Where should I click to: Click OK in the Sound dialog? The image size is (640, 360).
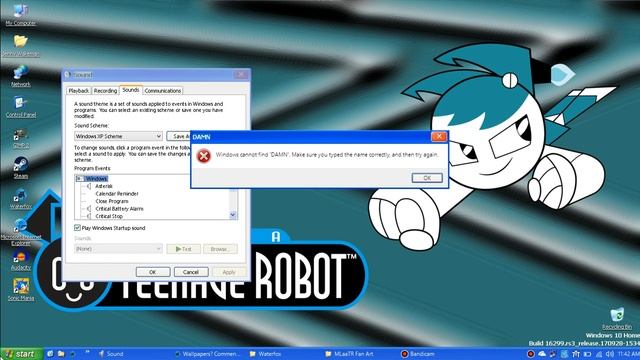[x=153, y=272]
